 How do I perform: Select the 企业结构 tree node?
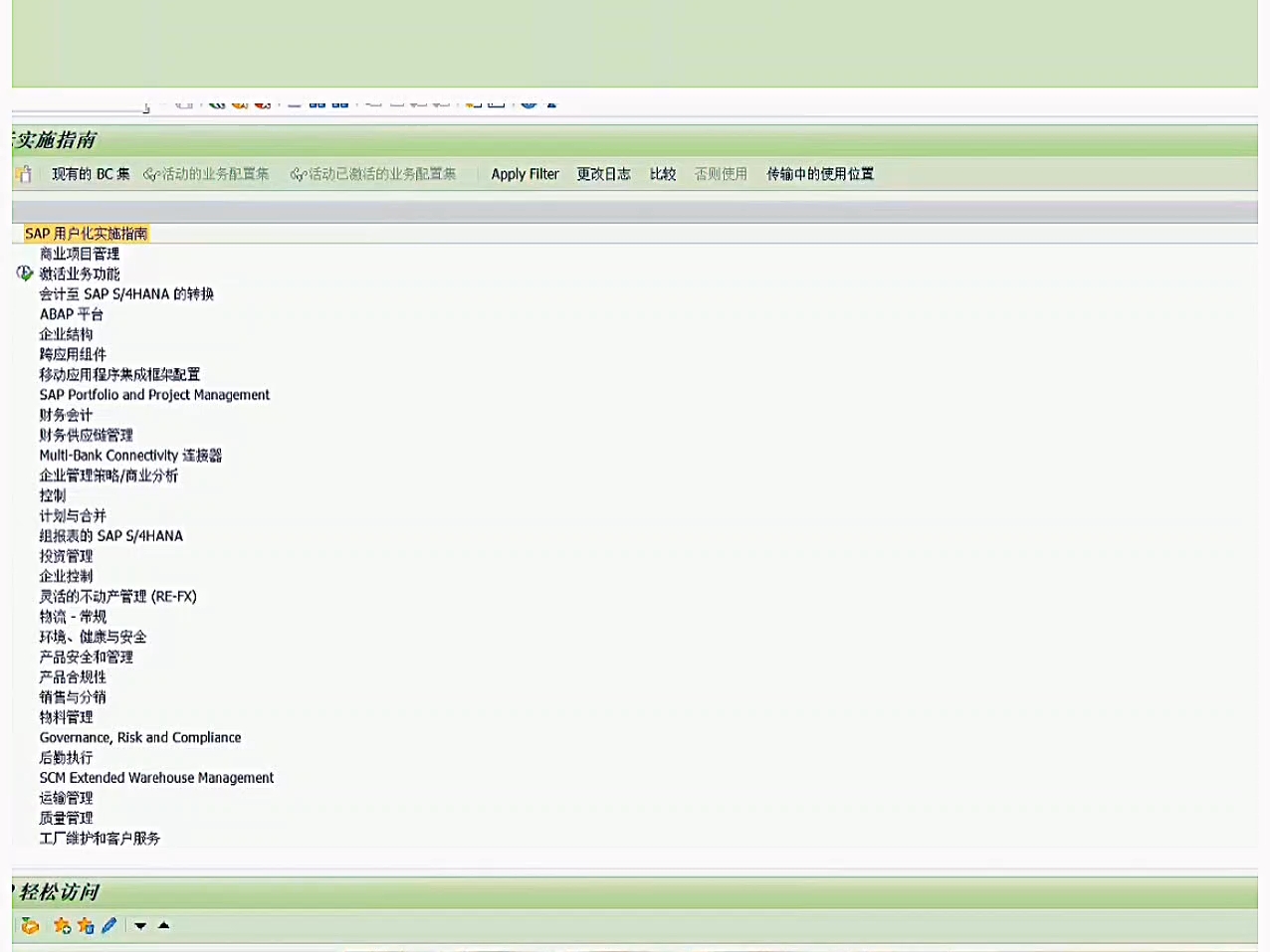(x=66, y=334)
